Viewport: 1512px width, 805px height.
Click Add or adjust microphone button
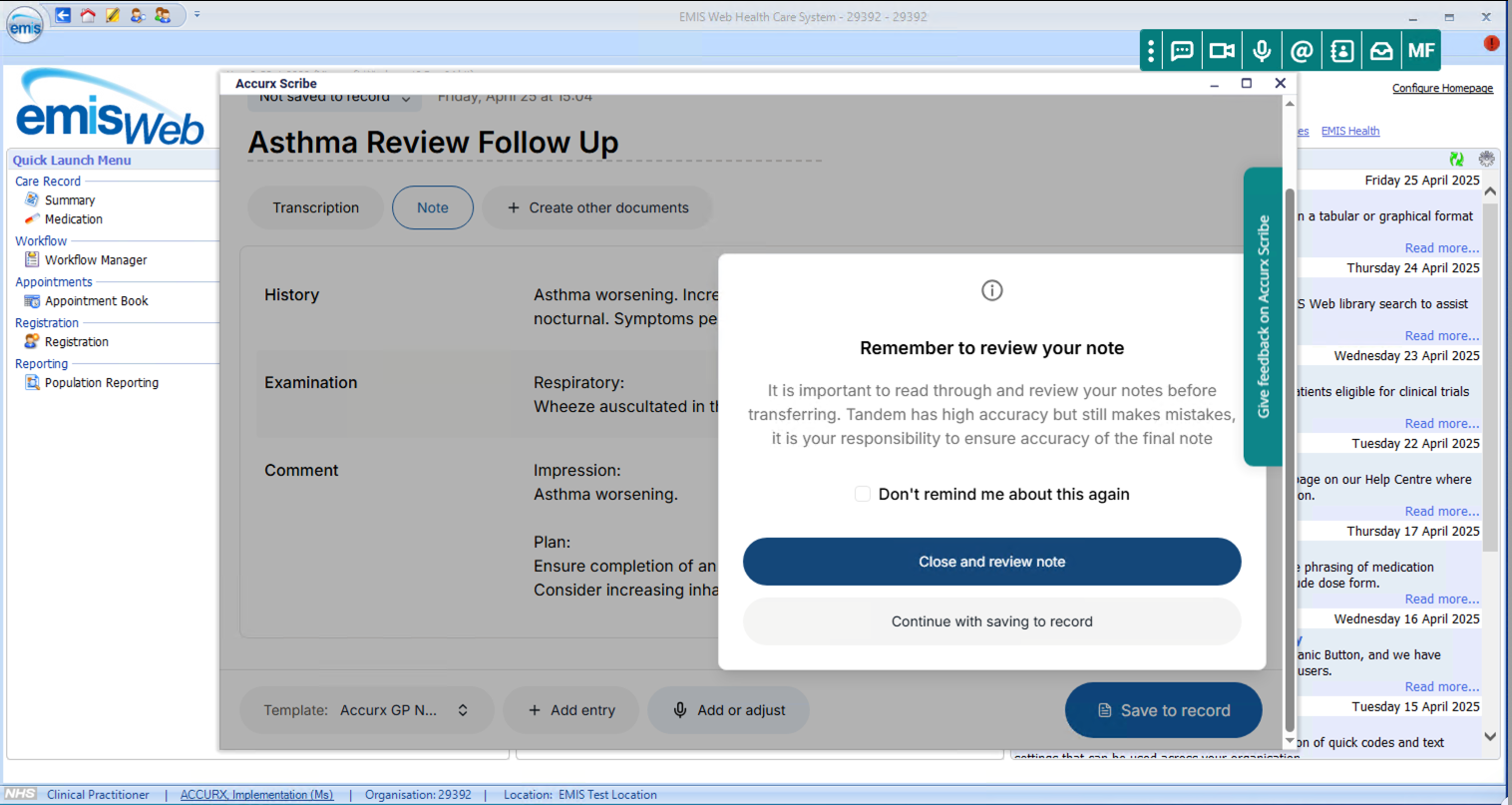728,710
